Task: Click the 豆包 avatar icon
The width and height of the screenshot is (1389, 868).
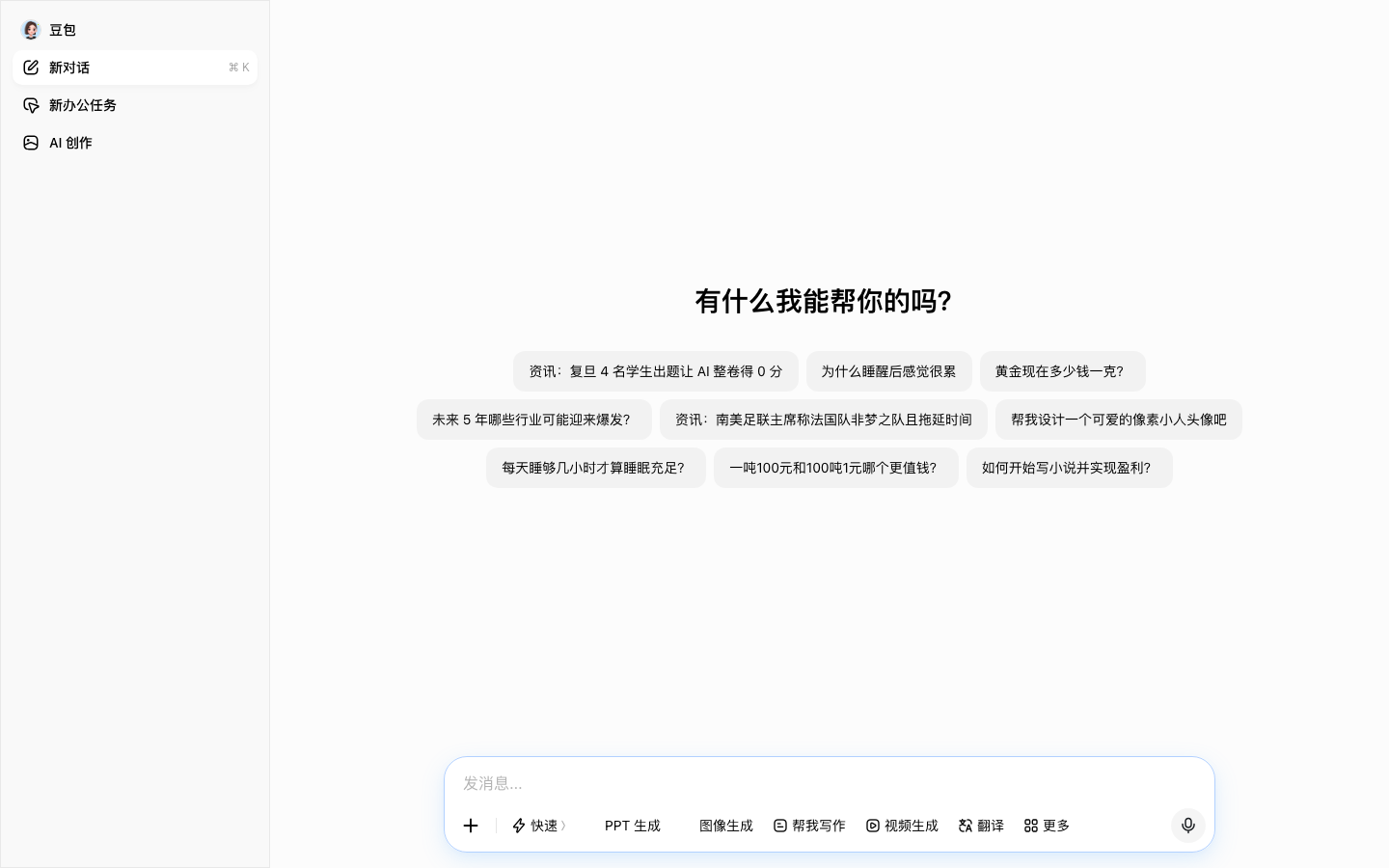Action: point(31,30)
